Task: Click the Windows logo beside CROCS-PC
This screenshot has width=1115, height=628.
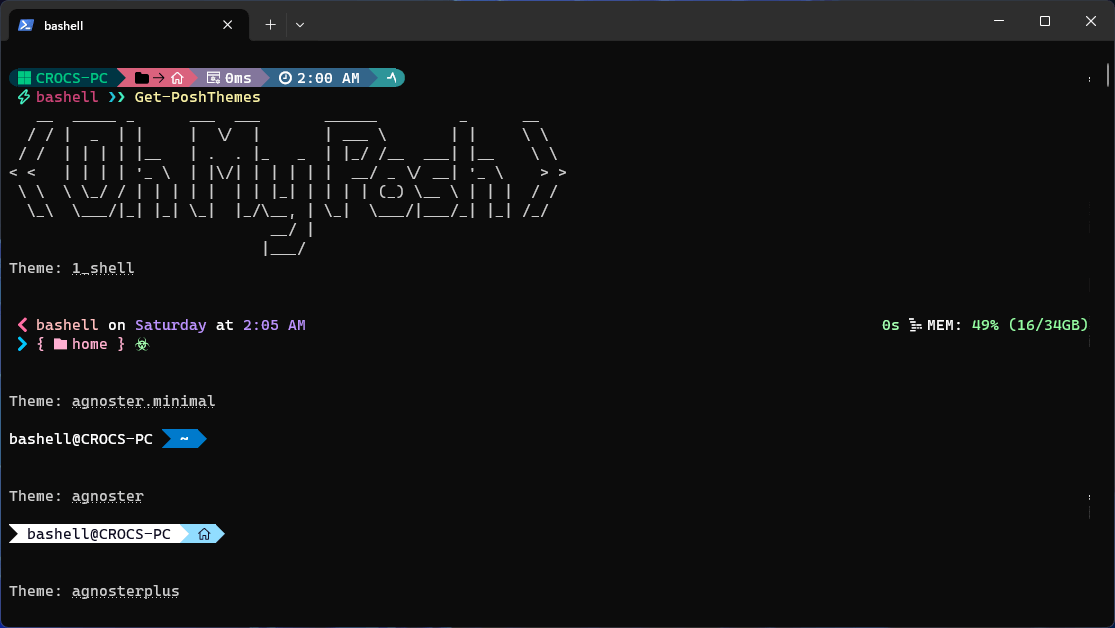Action: tap(25, 78)
